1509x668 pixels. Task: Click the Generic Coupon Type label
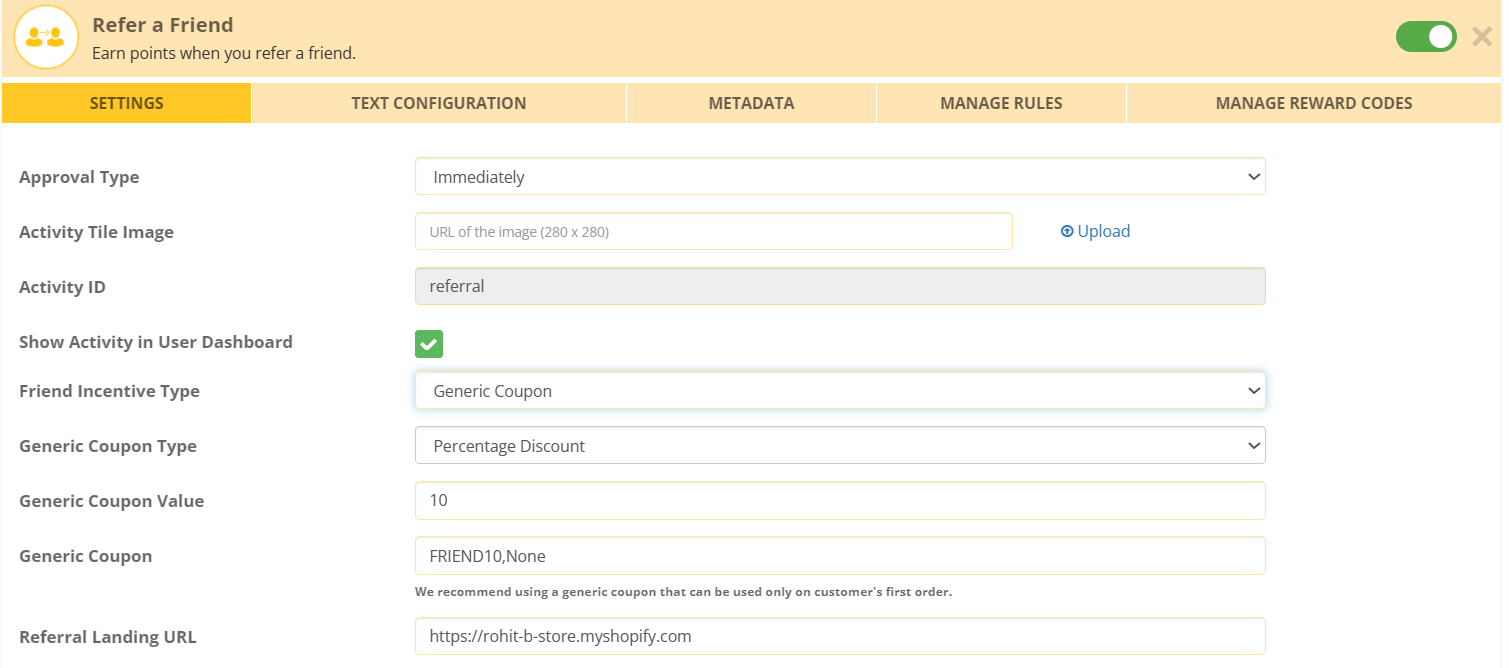(x=108, y=446)
